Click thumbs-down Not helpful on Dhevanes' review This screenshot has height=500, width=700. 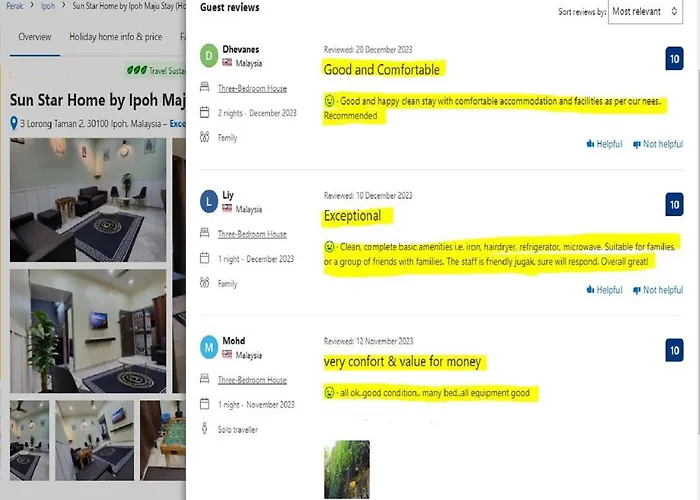pyautogui.click(x=658, y=144)
